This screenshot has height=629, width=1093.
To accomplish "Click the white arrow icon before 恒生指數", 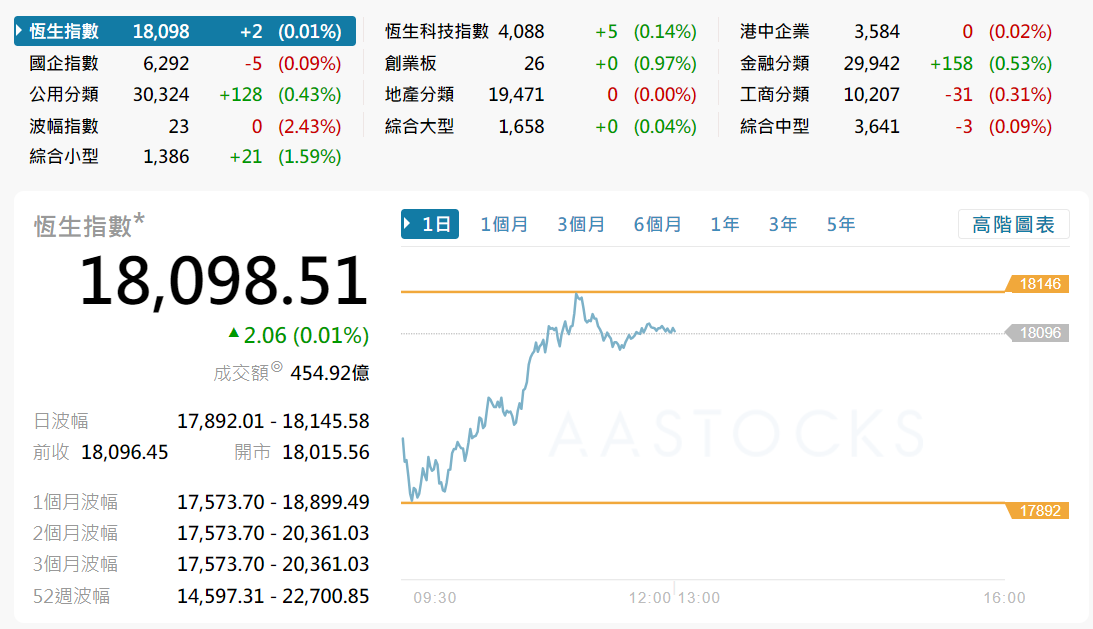I will [20, 31].
